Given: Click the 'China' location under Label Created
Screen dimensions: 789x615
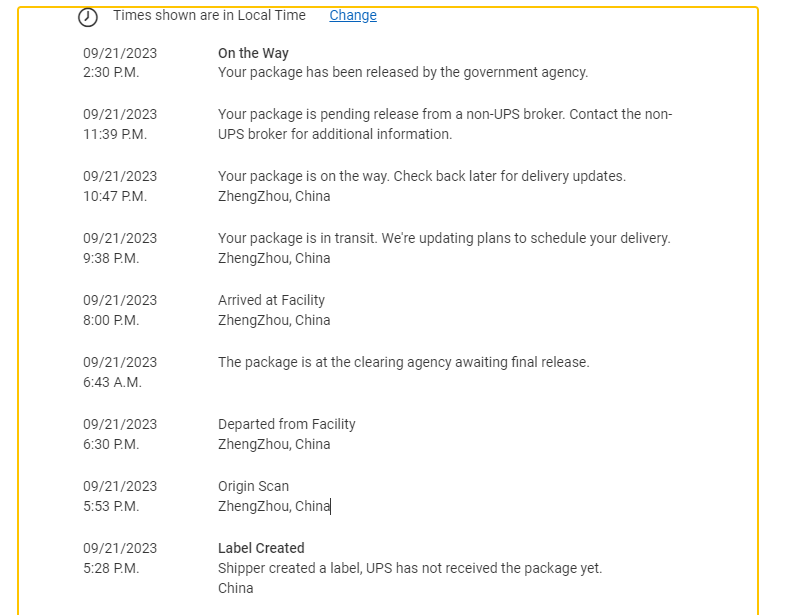Looking at the screenshot, I should (x=235, y=588).
